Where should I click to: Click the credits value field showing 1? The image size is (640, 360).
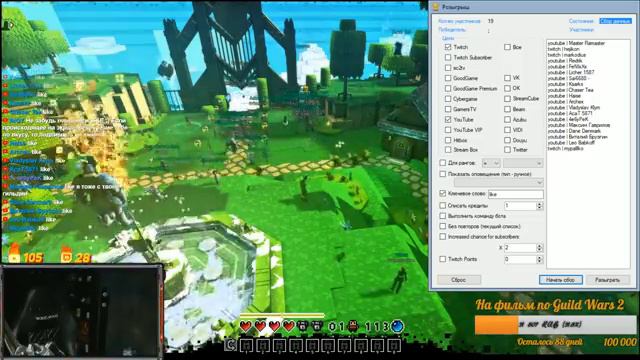pos(520,206)
